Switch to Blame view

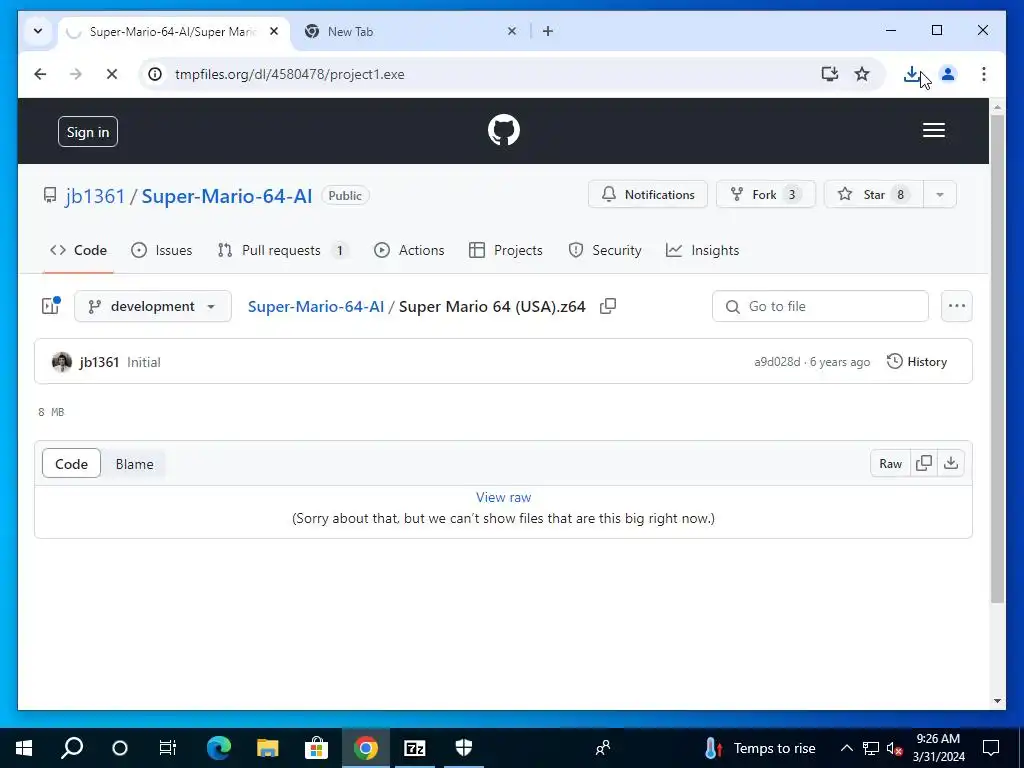click(x=135, y=464)
